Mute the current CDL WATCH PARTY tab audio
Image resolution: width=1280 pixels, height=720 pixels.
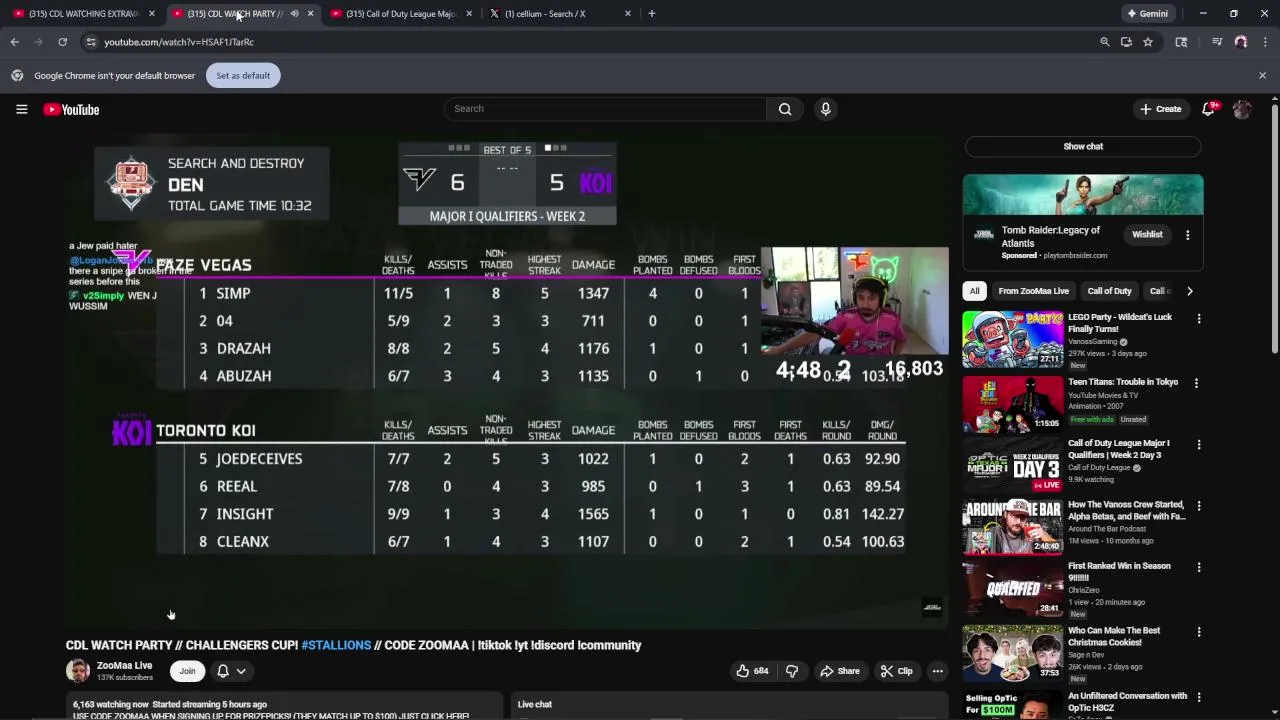click(x=294, y=13)
